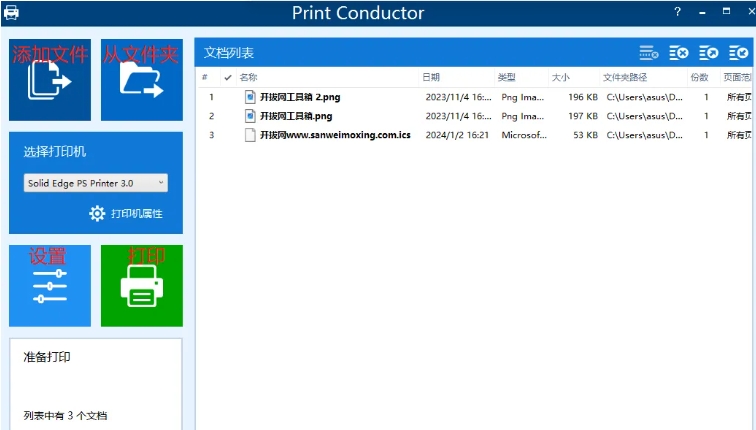
Task: Sort by the 日期 column header
Action: (x=431, y=77)
